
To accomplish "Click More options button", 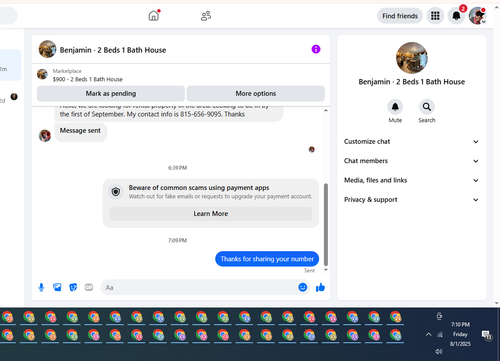I will pyautogui.click(x=256, y=93).
